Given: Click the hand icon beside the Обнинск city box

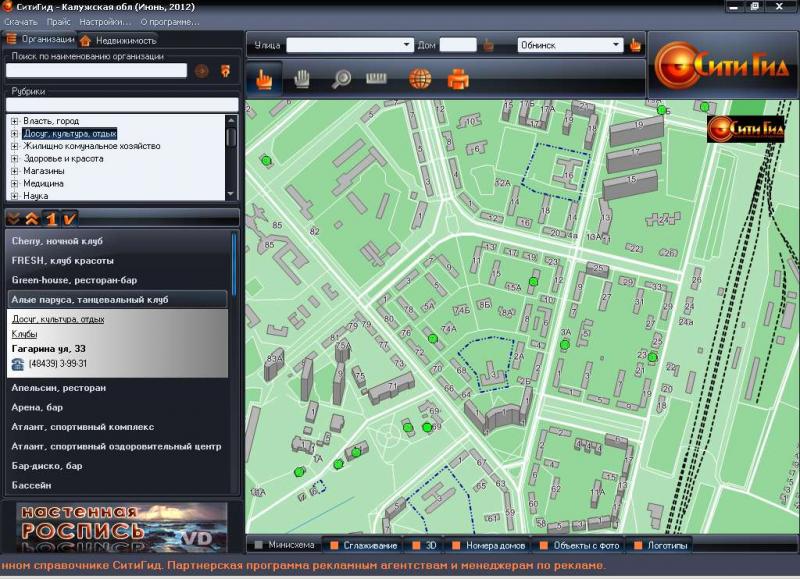Looking at the screenshot, I should (635, 45).
